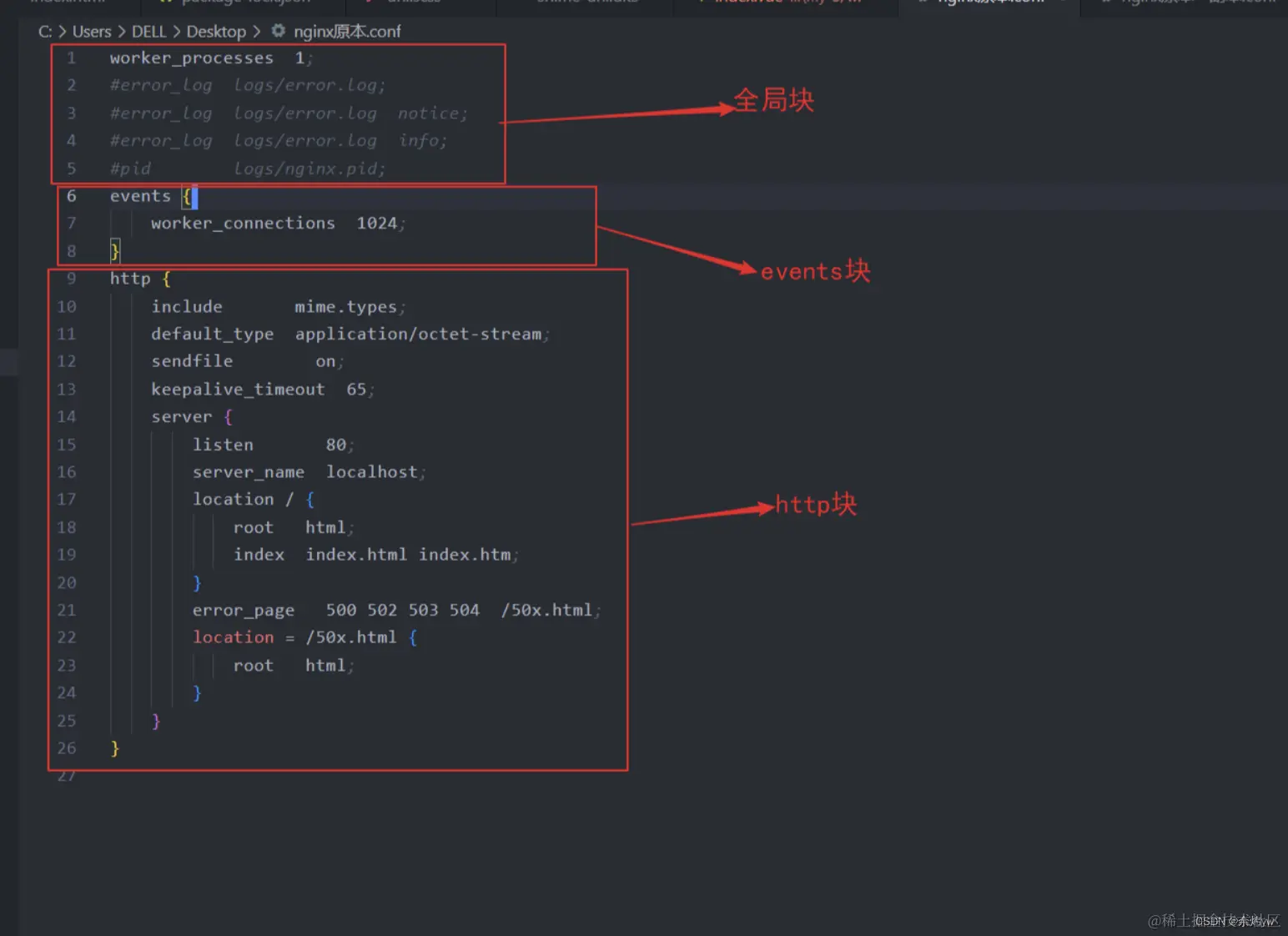Click line number 1 in gutter
1288x936 pixels.
click(72, 58)
